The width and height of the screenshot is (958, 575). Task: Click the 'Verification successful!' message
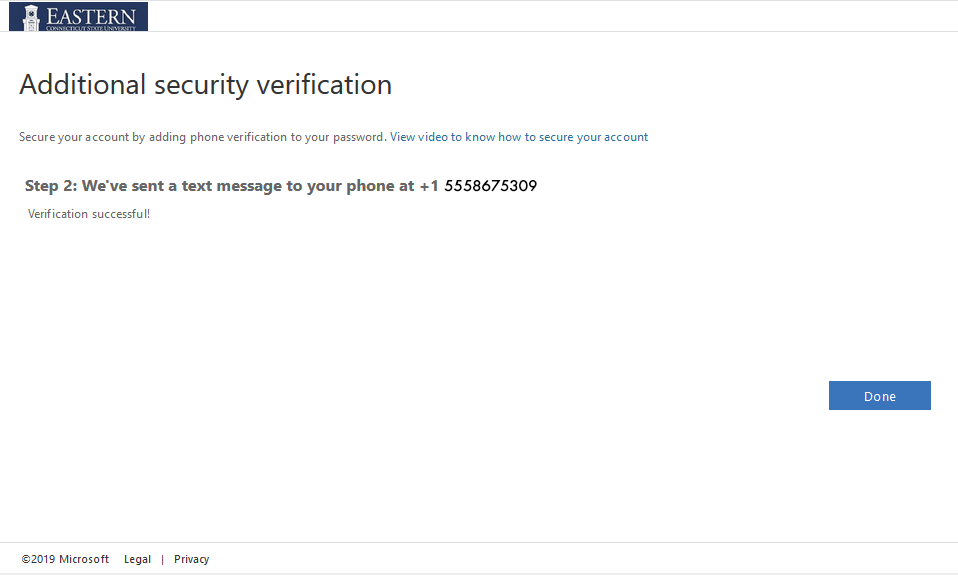point(89,214)
